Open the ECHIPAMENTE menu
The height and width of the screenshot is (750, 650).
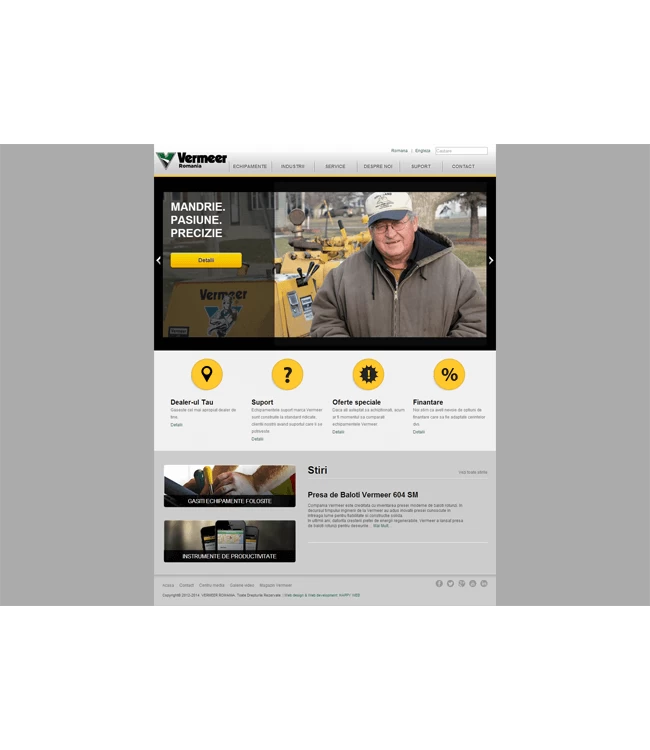point(250,166)
